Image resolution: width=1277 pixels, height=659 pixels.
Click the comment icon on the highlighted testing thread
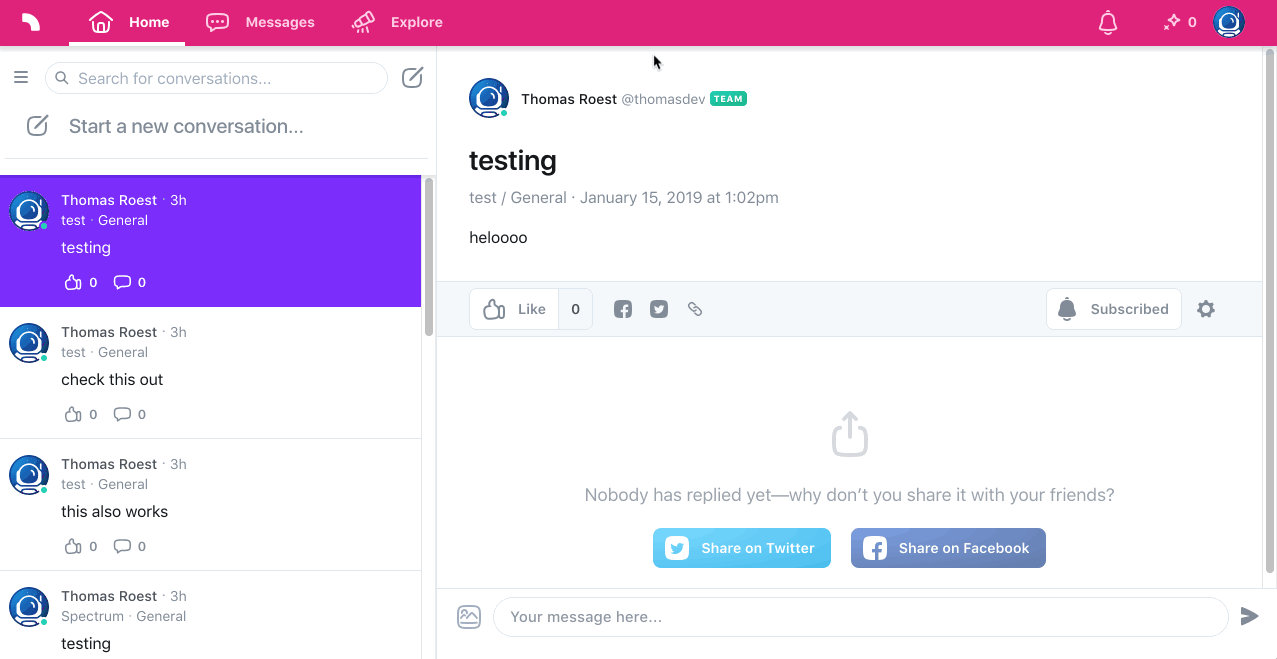tap(122, 282)
